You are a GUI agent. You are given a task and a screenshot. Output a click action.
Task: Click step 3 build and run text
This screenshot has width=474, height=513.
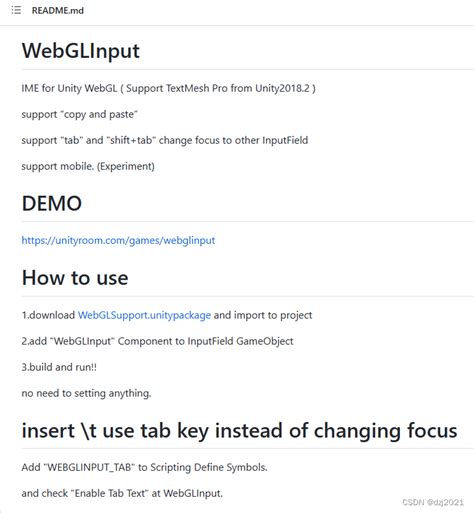pyautogui.click(x=59, y=367)
